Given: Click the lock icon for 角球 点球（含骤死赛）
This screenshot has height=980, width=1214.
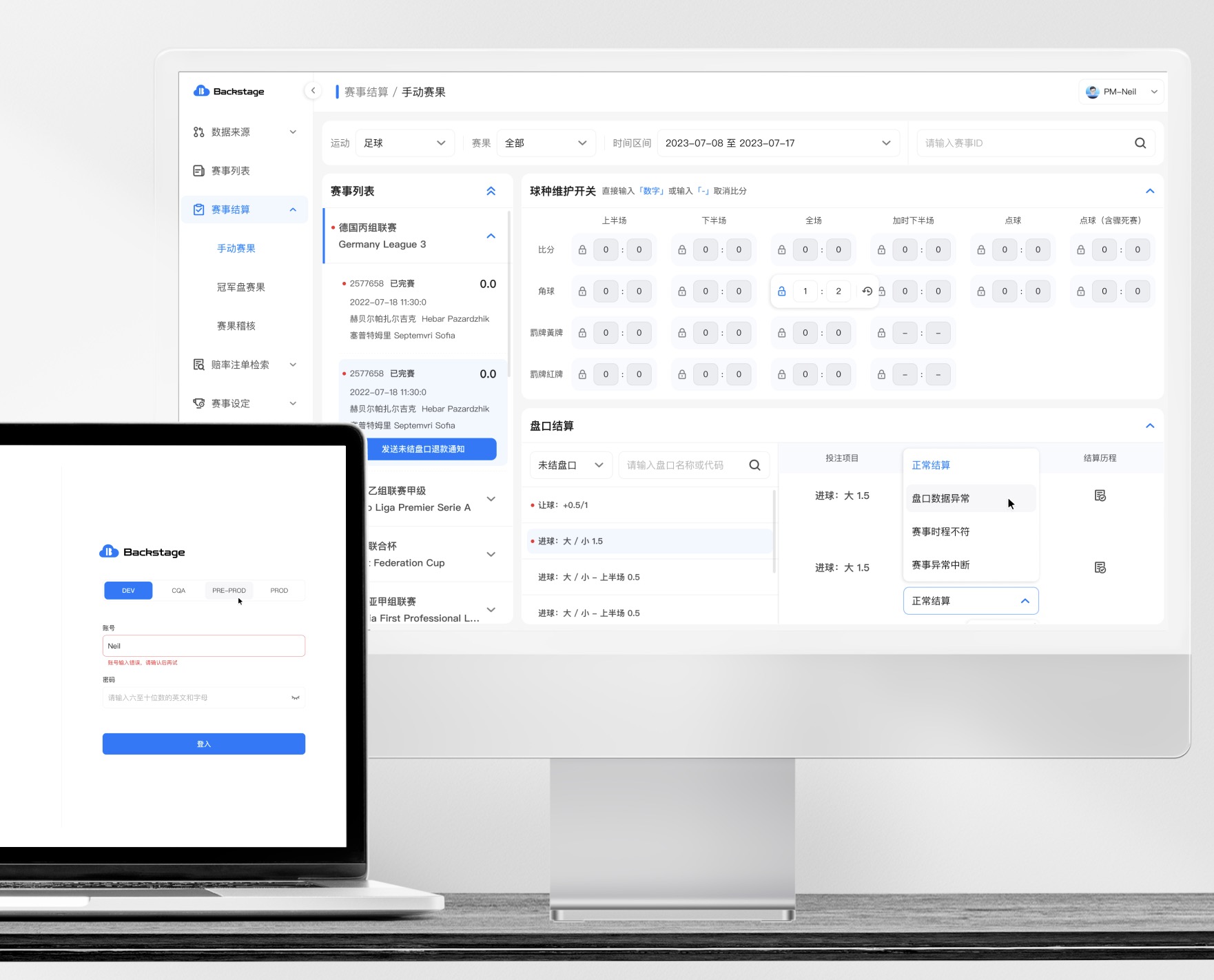Looking at the screenshot, I should (1080, 292).
